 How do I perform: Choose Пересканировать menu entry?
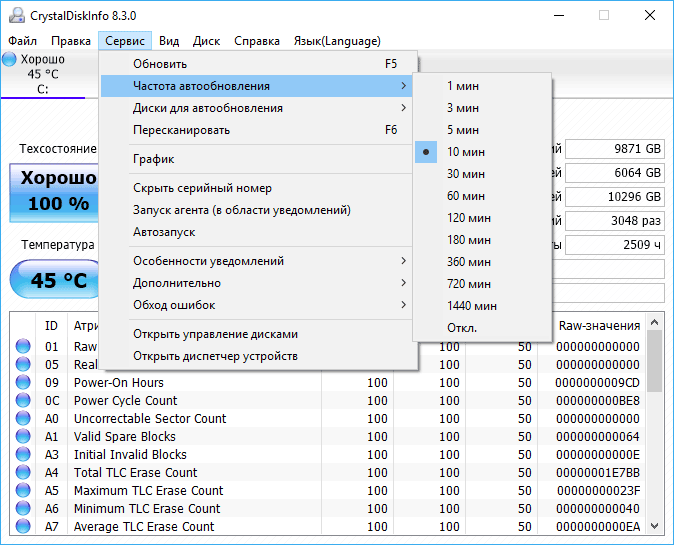coord(258,130)
